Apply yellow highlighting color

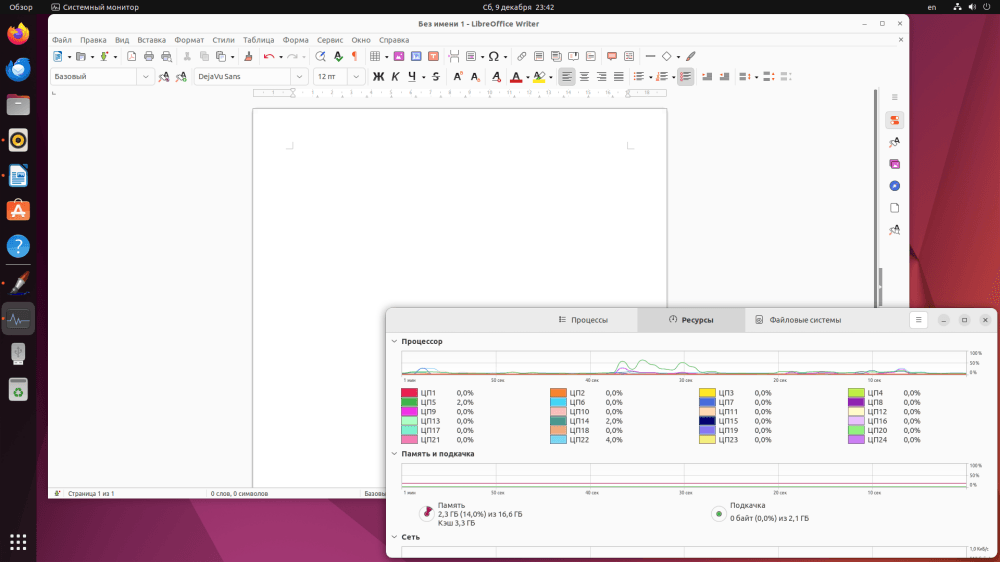tap(539, 77)
